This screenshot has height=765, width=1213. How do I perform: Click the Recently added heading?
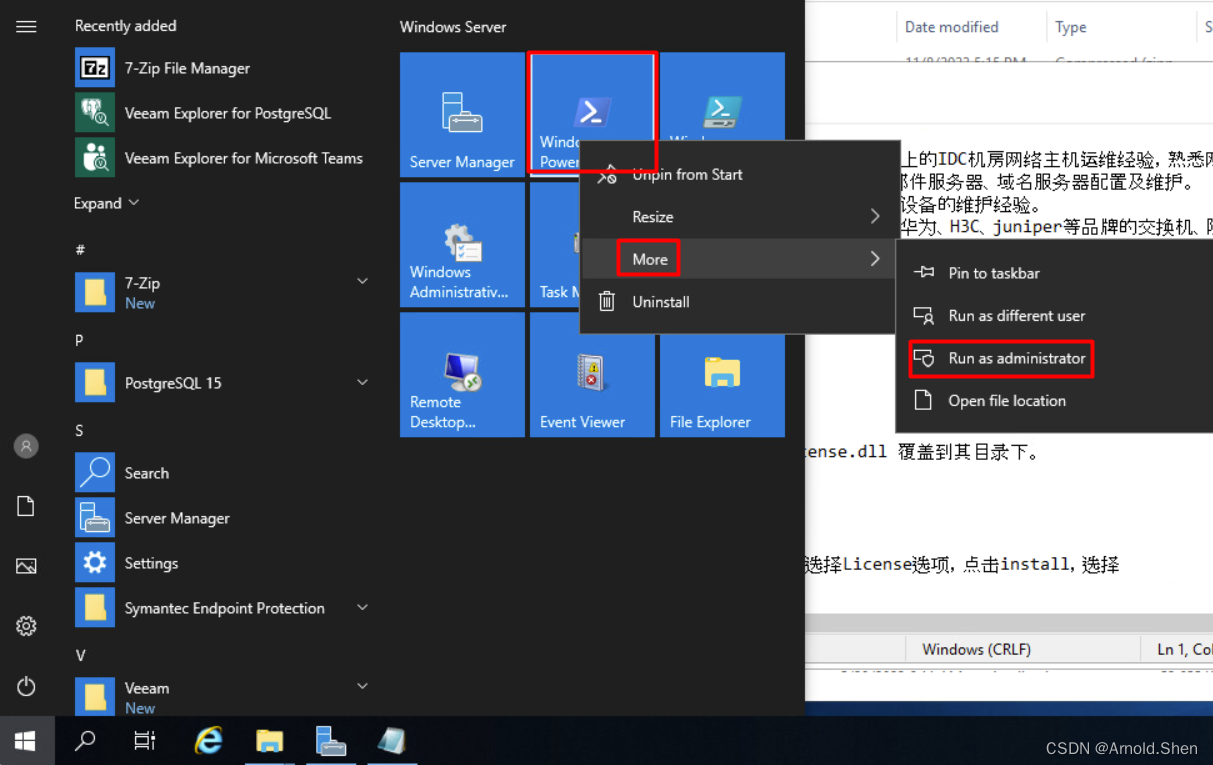[125, 26]
